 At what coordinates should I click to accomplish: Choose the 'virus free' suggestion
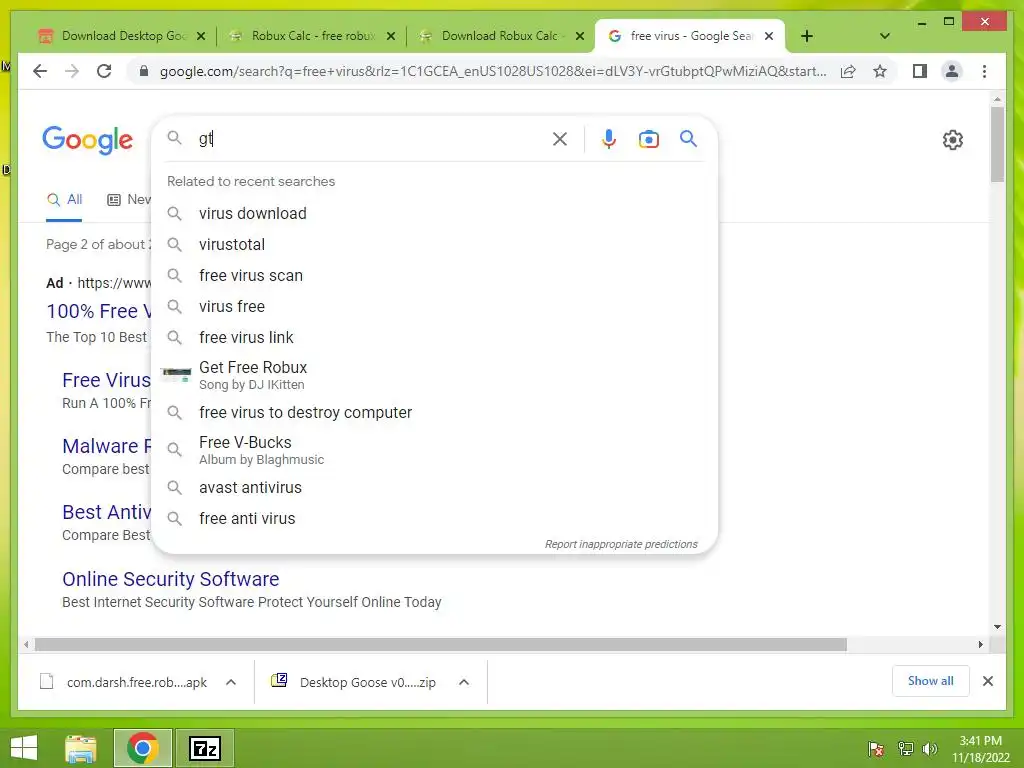pos(434,306)
